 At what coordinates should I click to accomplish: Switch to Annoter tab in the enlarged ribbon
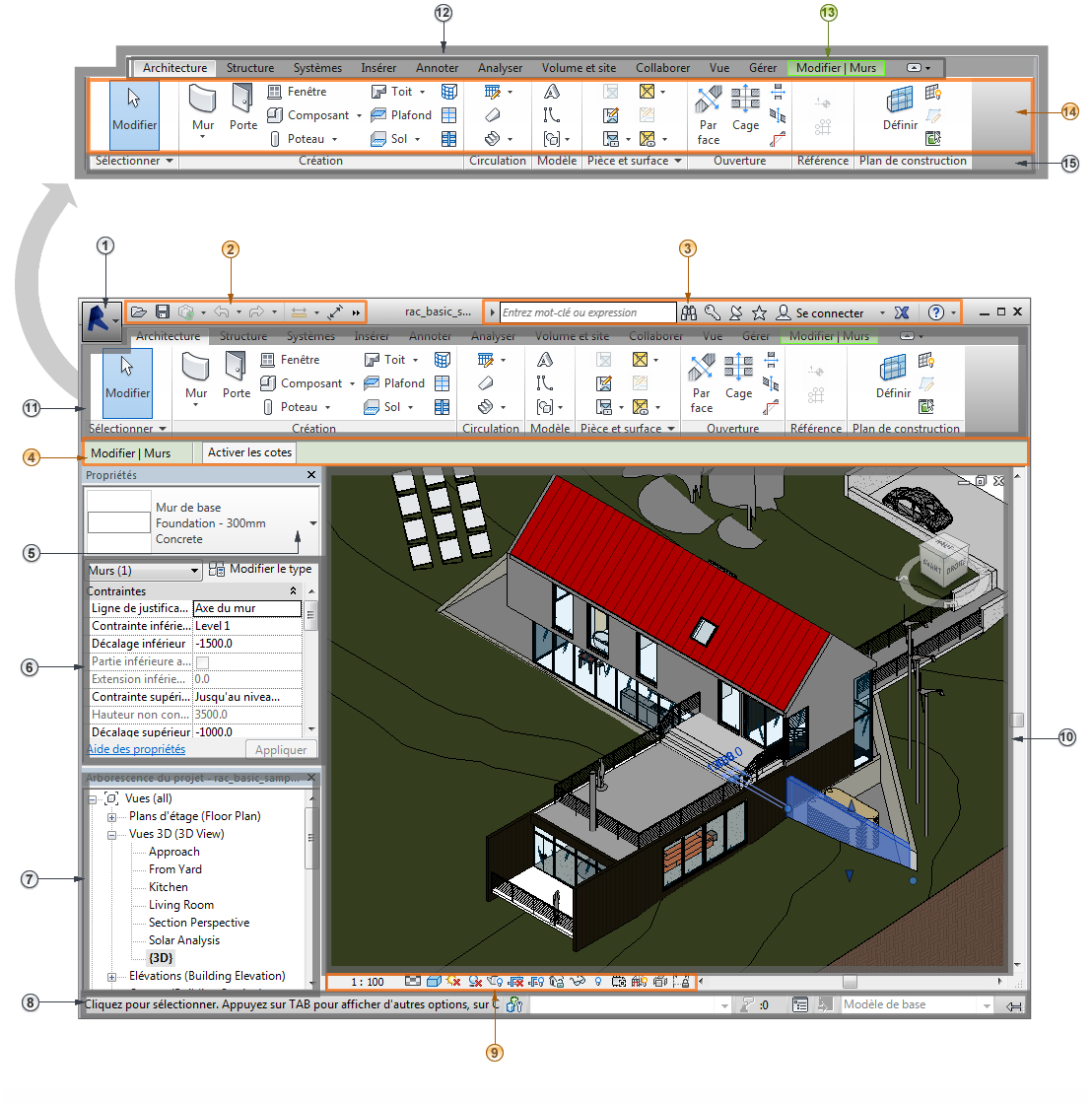438,68
